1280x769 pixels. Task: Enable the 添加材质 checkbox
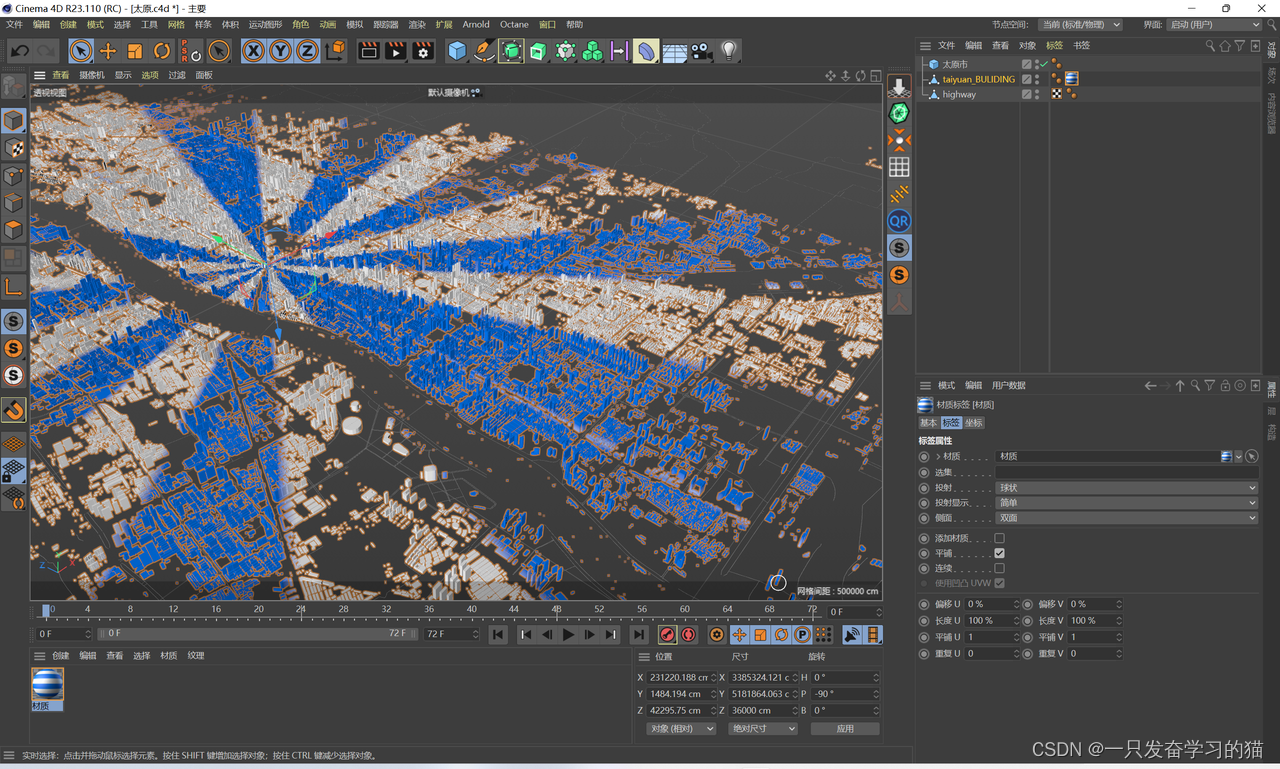click(x=999, y=537)
